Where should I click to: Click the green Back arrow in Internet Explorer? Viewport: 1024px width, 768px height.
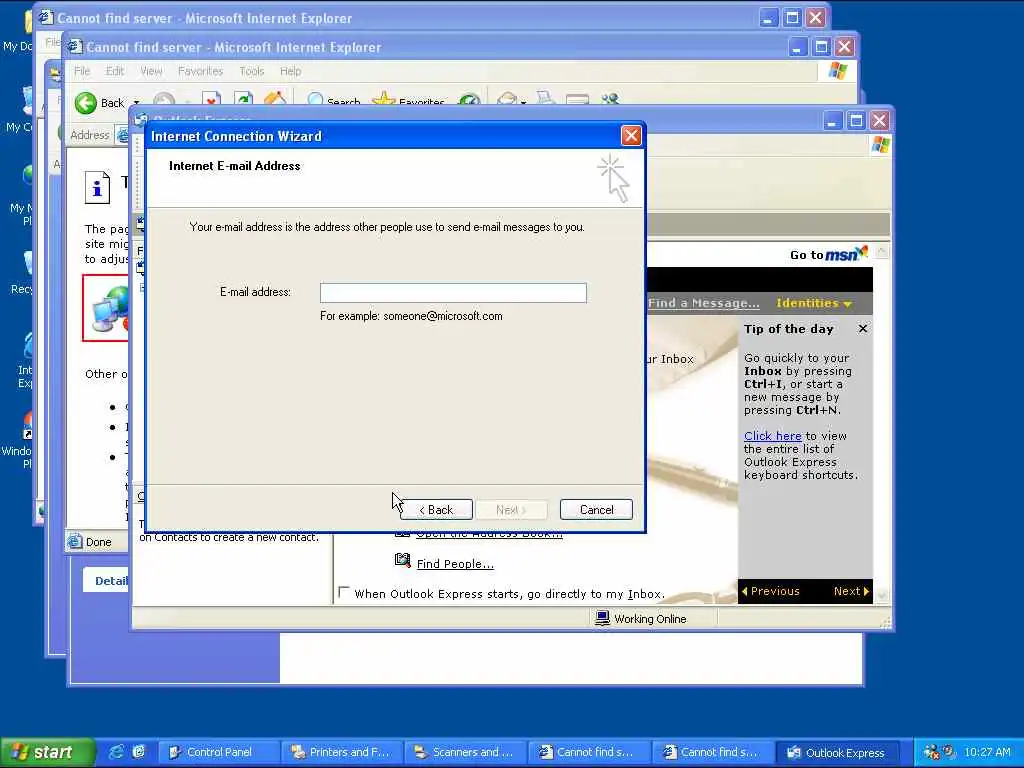point(86,103)
